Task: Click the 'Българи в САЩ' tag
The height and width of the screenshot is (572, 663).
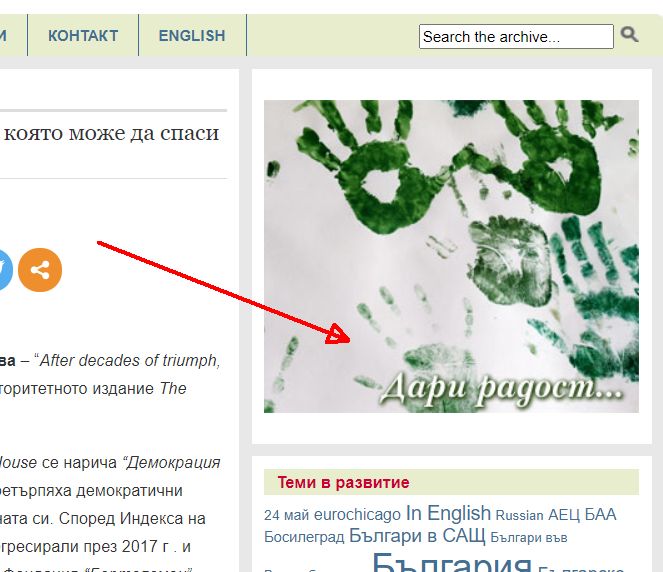Action: [417, 536]
